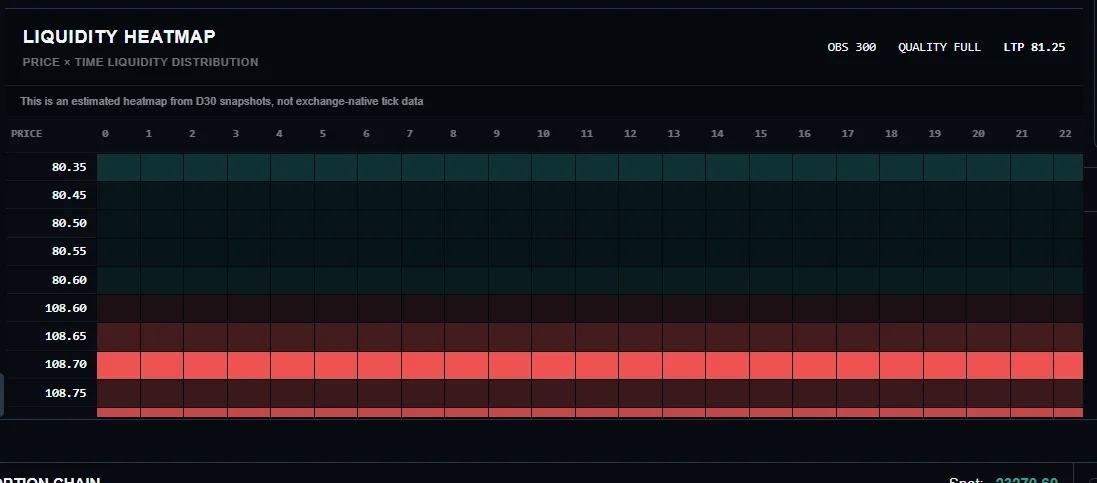
Task: Select the 80.55 price row label
Action: point(69,251)
